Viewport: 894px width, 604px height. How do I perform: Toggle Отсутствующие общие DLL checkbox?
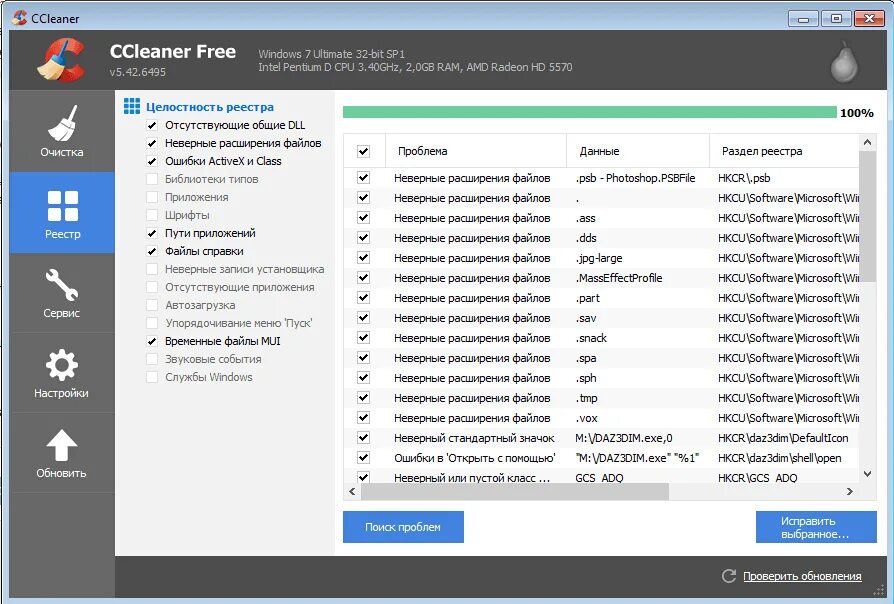(x=152, y=125)
